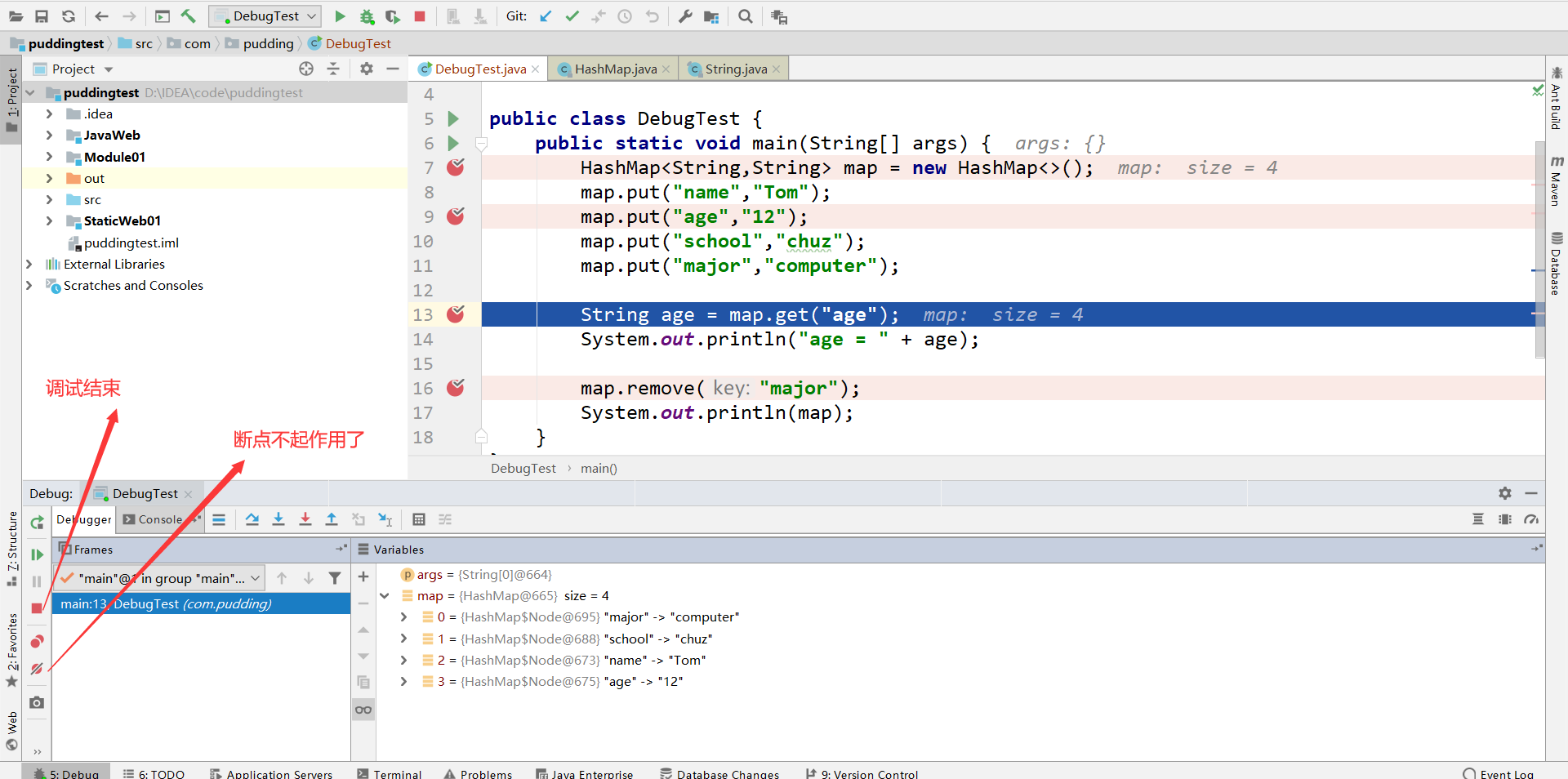Click red Stop icon in debug sidebar
The image size is (1568, 779).
pyautogui.click(x=37, y=608)
